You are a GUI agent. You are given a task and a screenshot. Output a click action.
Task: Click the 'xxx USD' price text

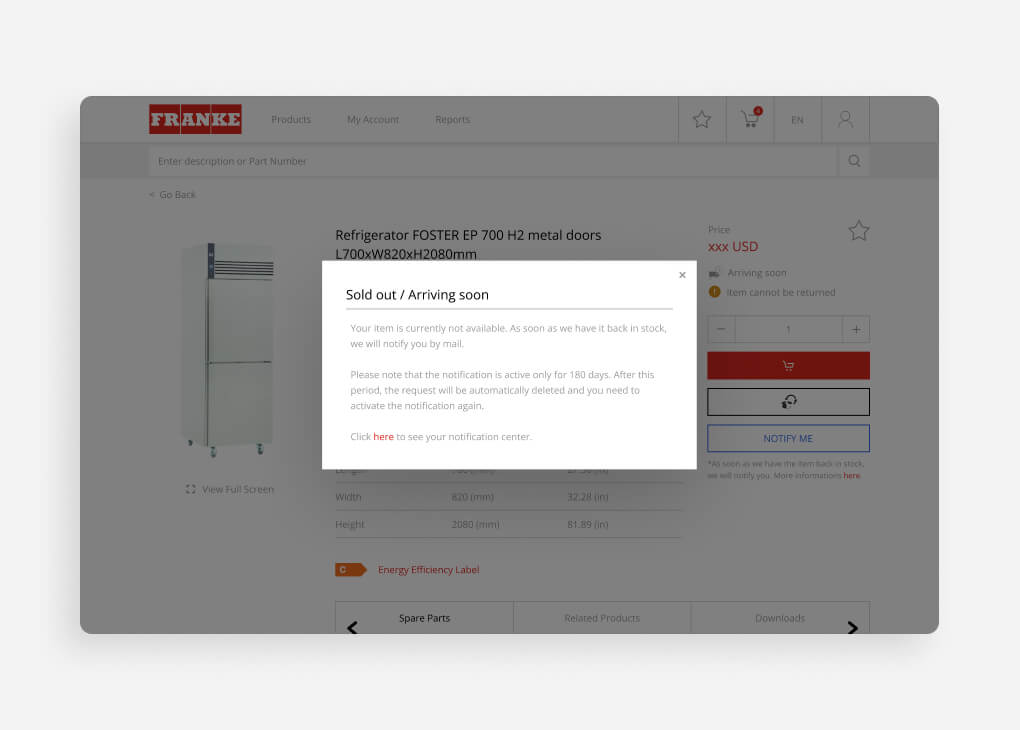click(733, 247)
